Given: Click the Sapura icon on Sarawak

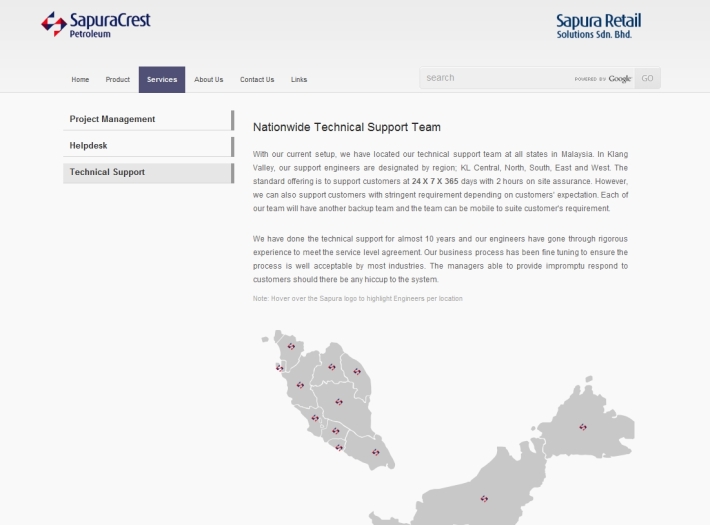Looking at the screenshot, I should coord(485,498).
